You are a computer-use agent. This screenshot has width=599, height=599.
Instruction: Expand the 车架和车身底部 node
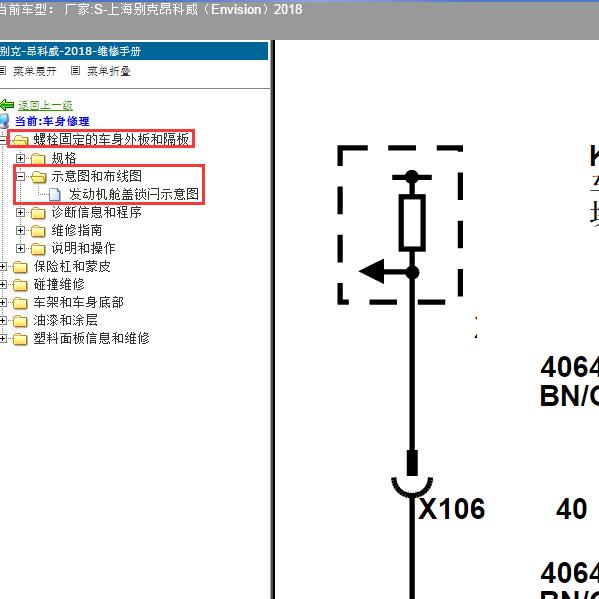[x=3, y=303]
